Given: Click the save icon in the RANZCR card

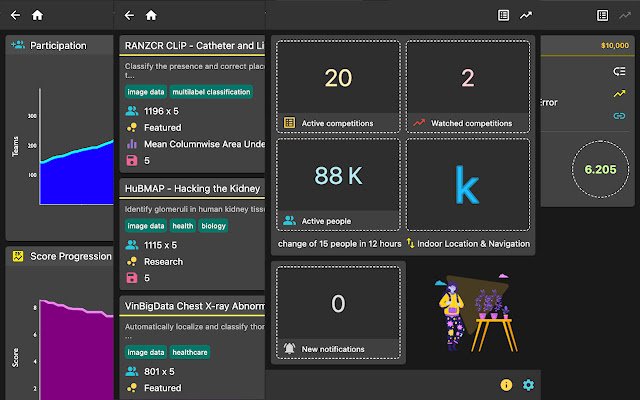Looking at the screenshot, I should 132,160.
